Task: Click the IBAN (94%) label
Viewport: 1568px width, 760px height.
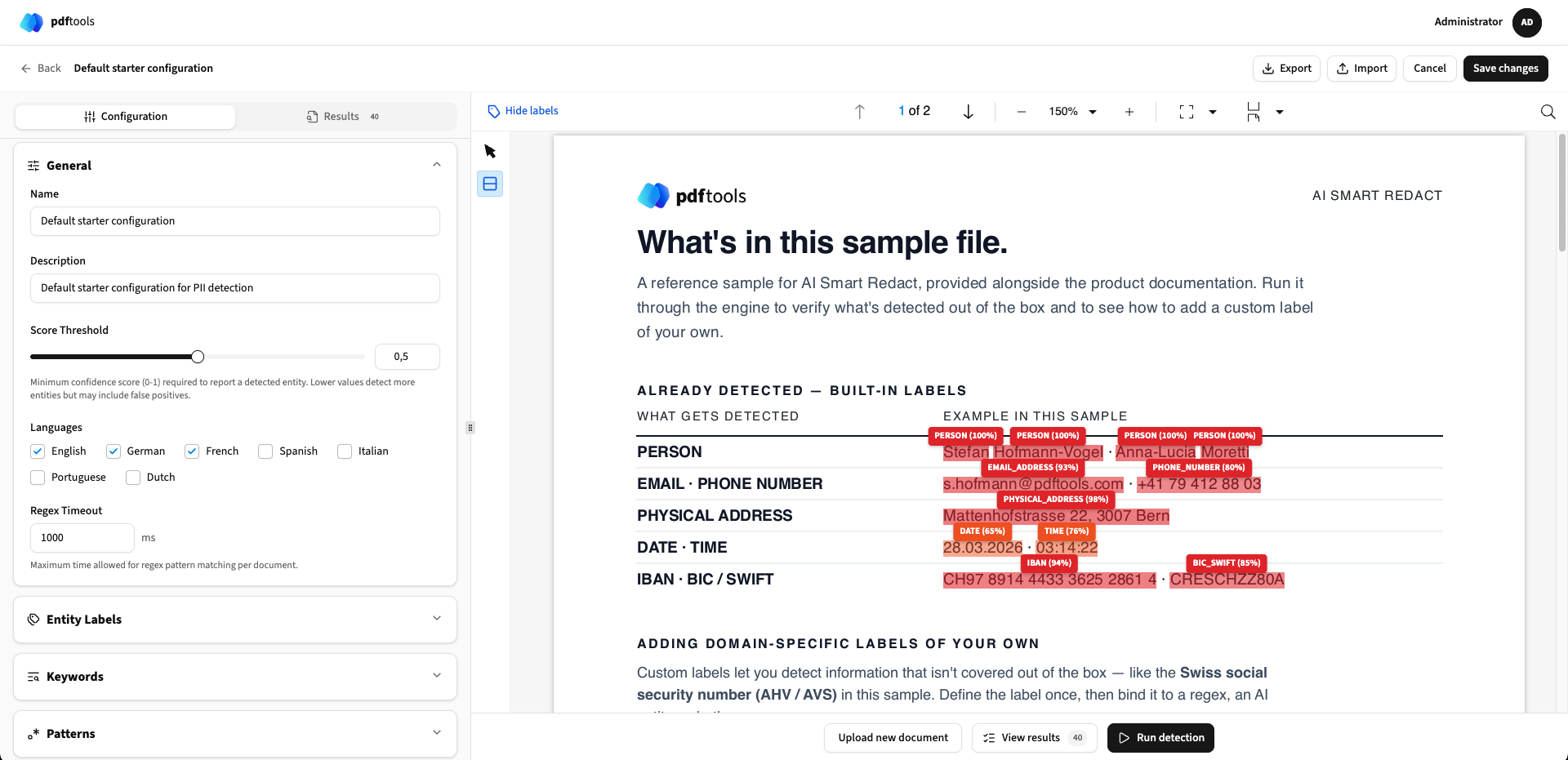Action: [x=1049, y=563]
